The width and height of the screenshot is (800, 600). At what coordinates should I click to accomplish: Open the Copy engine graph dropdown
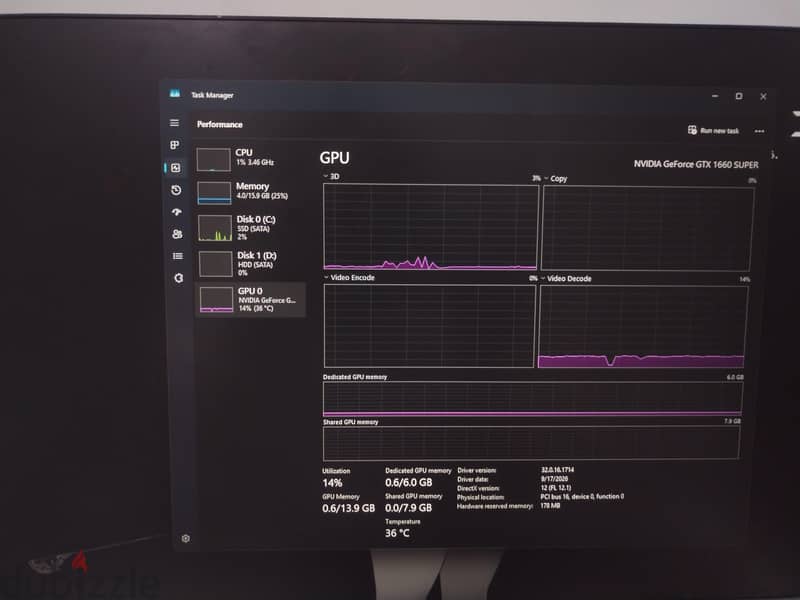point(556,179)
